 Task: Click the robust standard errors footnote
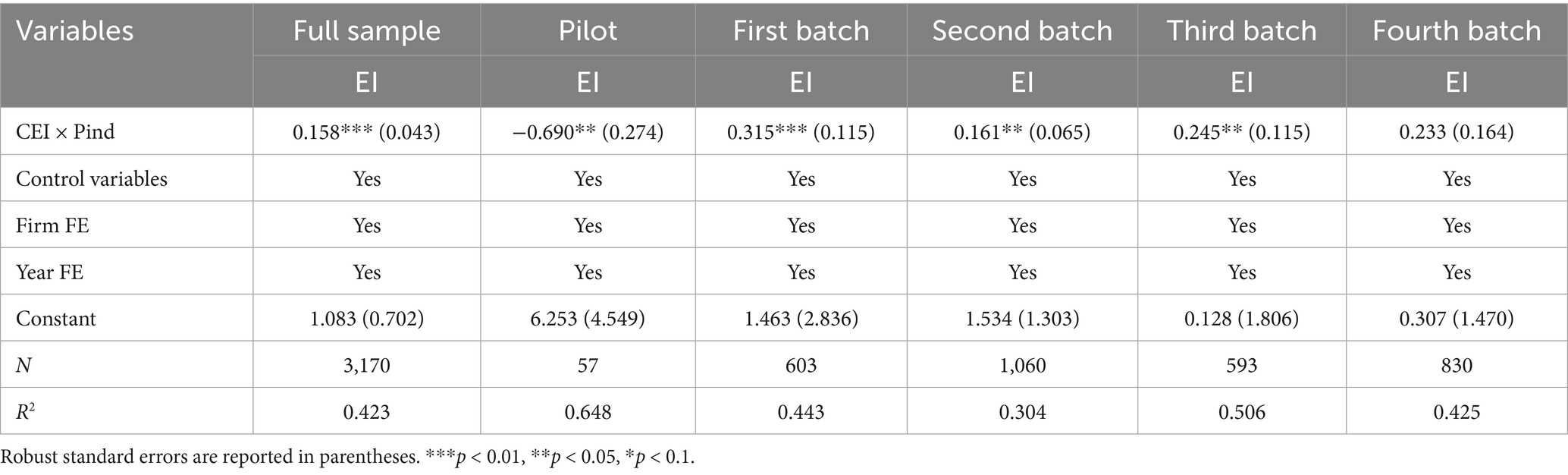[347, 458]
